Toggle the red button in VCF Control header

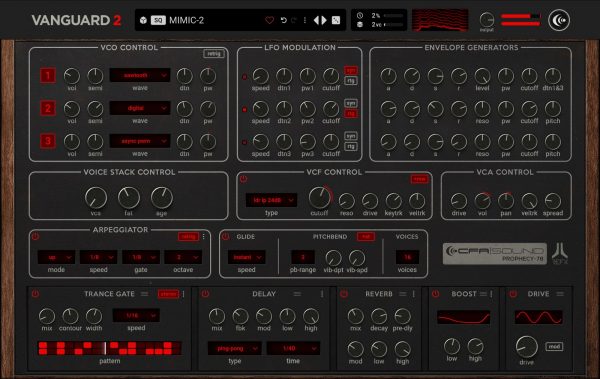point(419,179)
